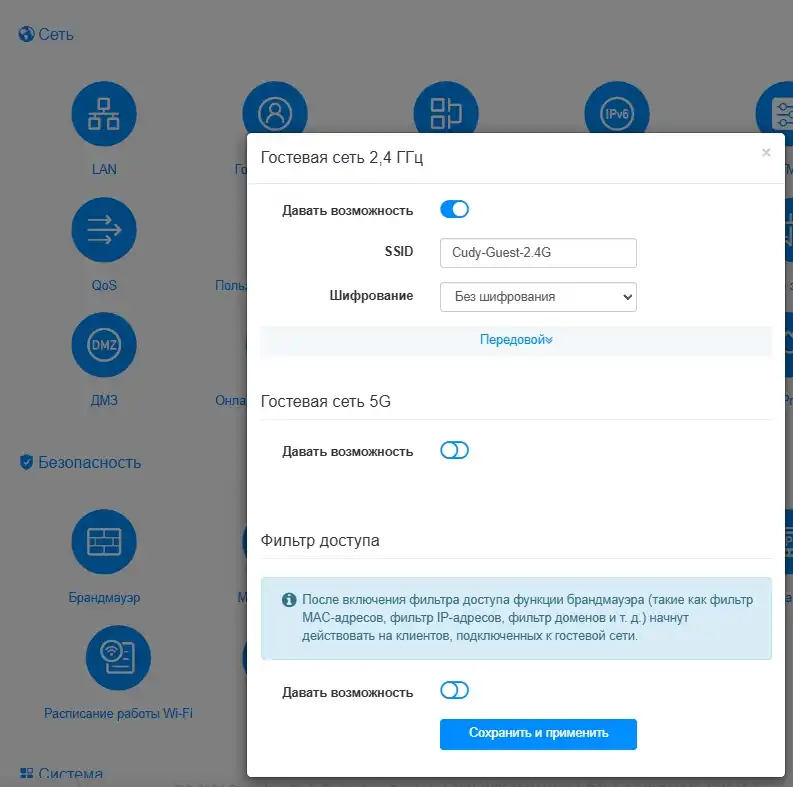Click the shield icon next to Безопасность
793x787 pixels.
click(x=26, y=462)
